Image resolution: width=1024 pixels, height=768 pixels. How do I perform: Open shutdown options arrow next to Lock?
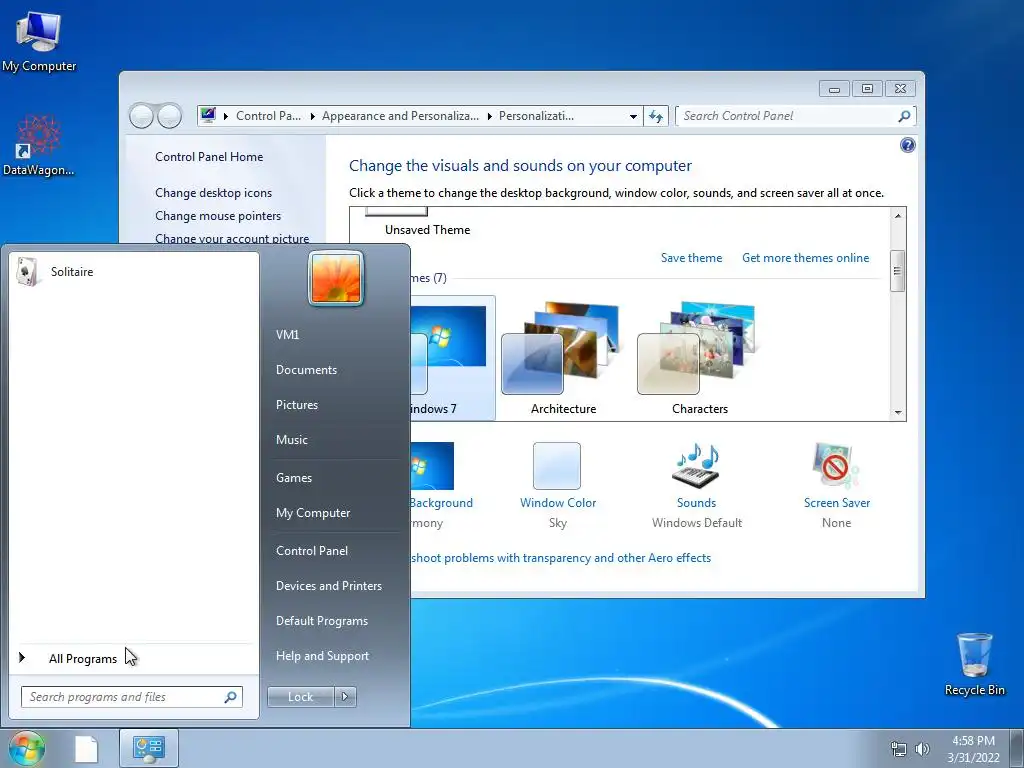pyautogui.click(x=345, y=697)
